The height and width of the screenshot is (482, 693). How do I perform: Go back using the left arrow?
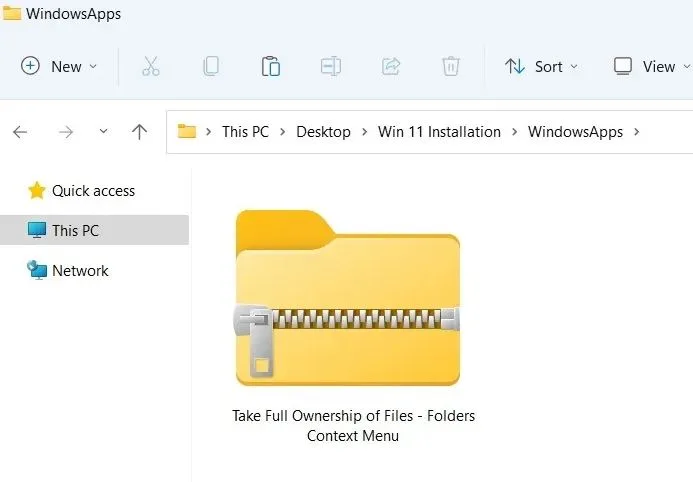click(20, 132)
